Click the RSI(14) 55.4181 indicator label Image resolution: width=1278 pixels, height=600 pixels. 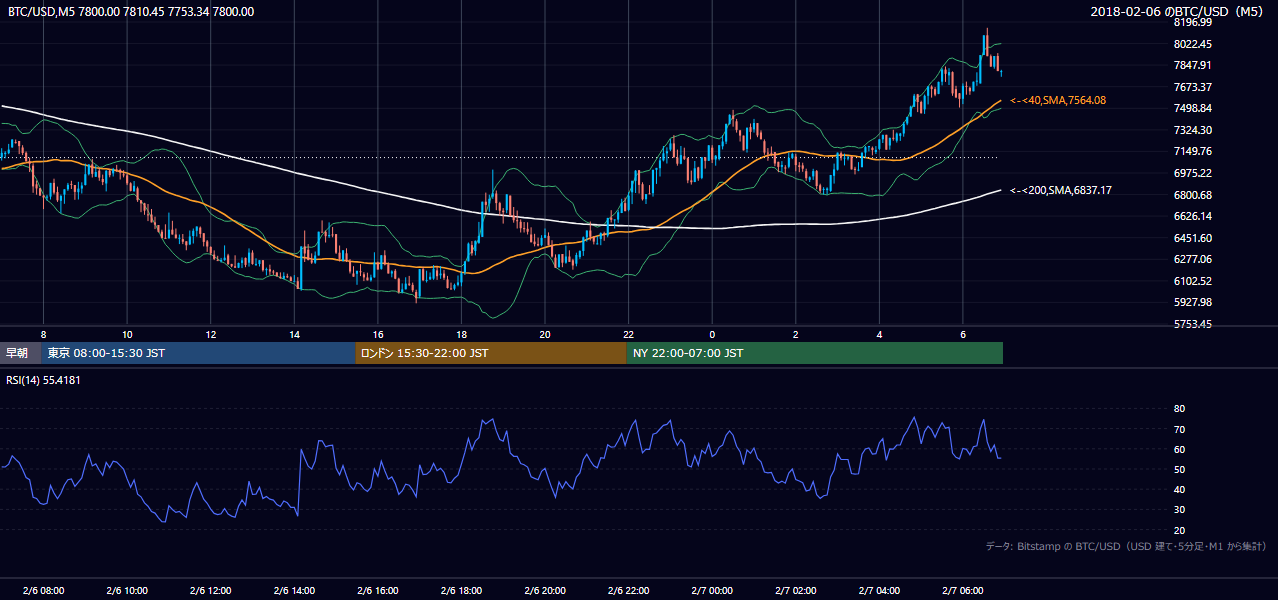pos(44,380)
